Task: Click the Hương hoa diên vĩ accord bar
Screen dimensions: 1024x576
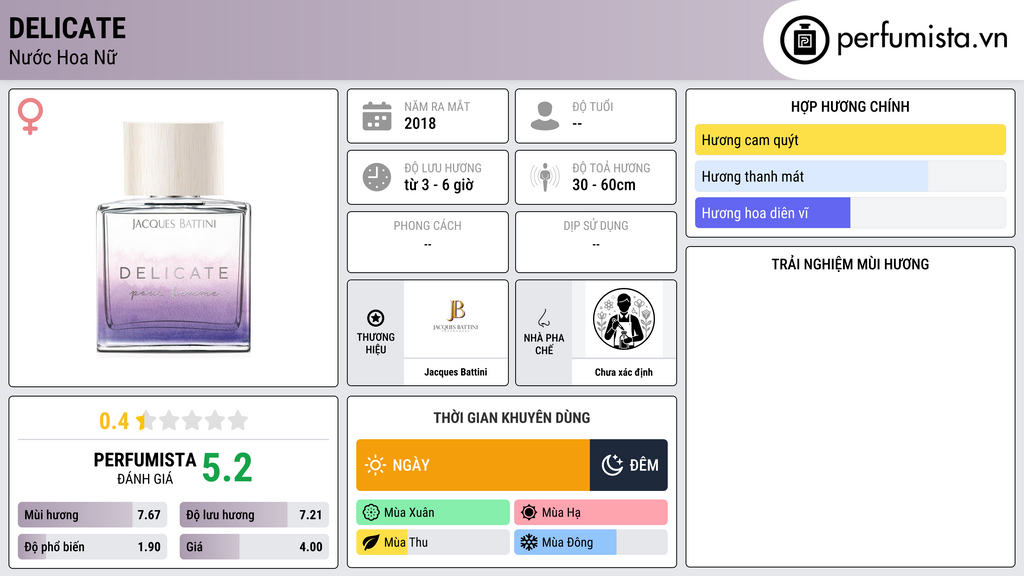Action: [x=850, y=213]
